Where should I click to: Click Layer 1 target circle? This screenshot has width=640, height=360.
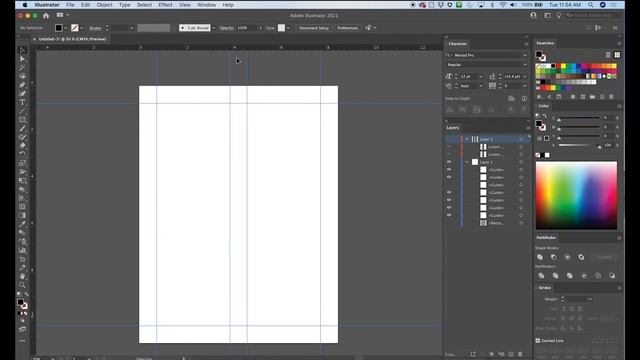(521, 162)
